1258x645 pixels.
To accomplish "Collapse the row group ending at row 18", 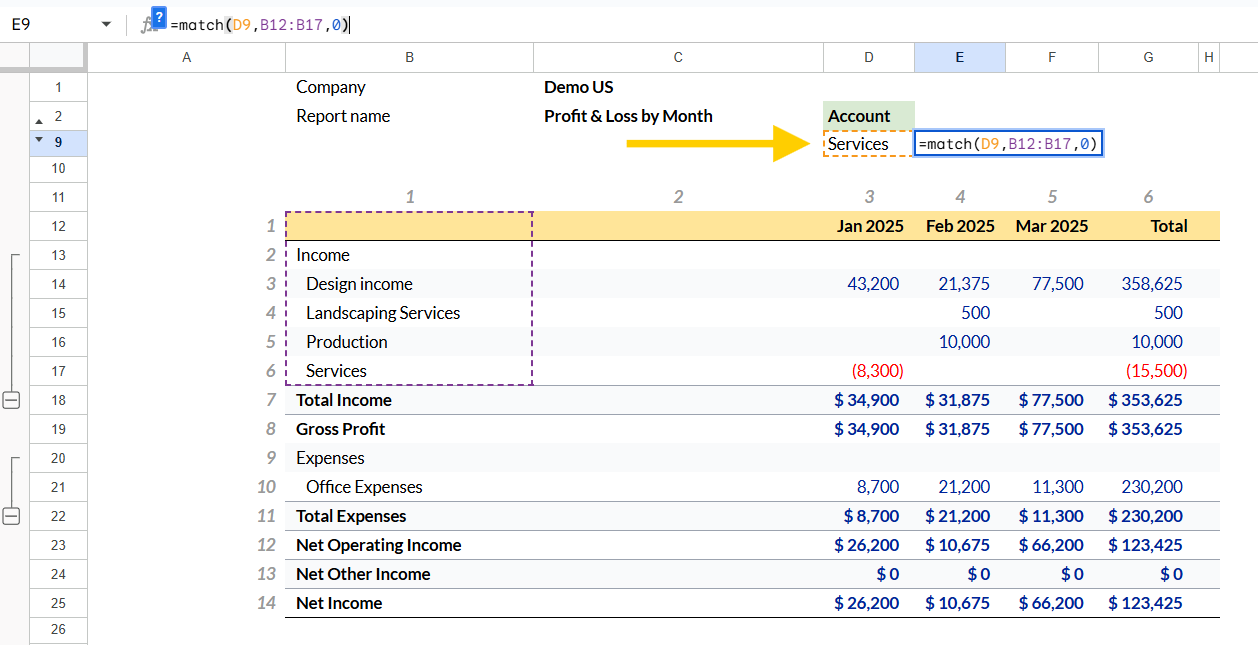I will click(12, 400).
